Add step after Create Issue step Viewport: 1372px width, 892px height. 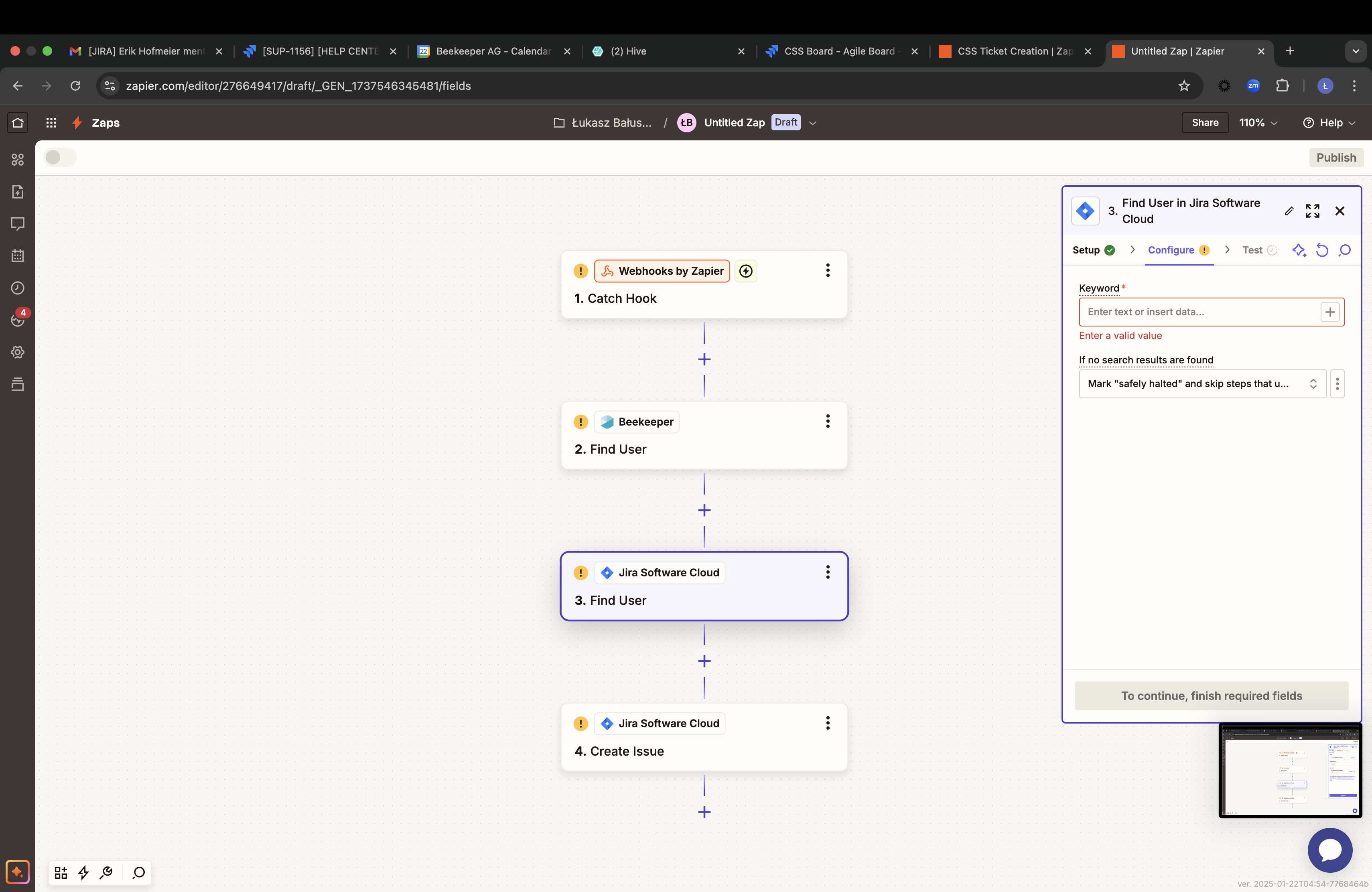coord(704,813)
